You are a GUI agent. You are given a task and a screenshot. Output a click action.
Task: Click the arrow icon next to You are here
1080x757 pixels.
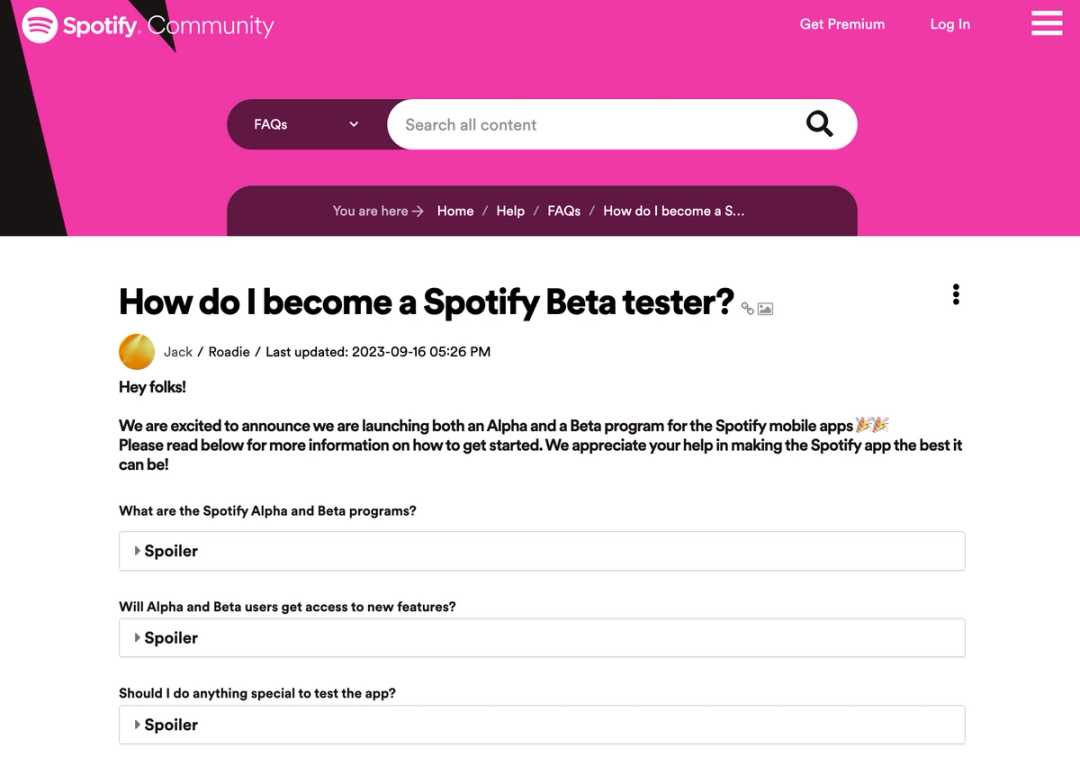pos(419,211)
